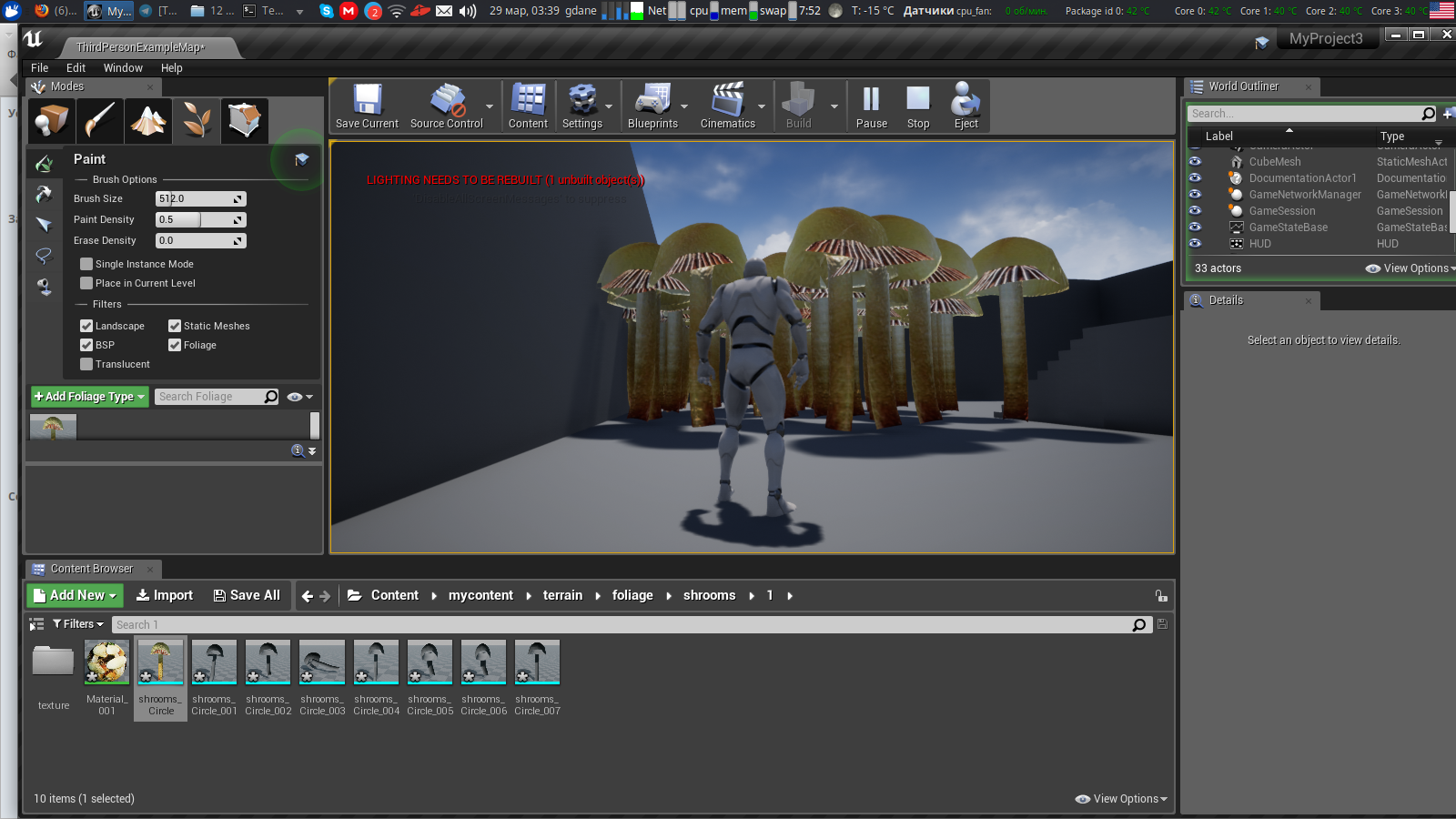The height and width of the screenshot is (819, 1456).
Task: Click the Import button
Action: point(165,595)
